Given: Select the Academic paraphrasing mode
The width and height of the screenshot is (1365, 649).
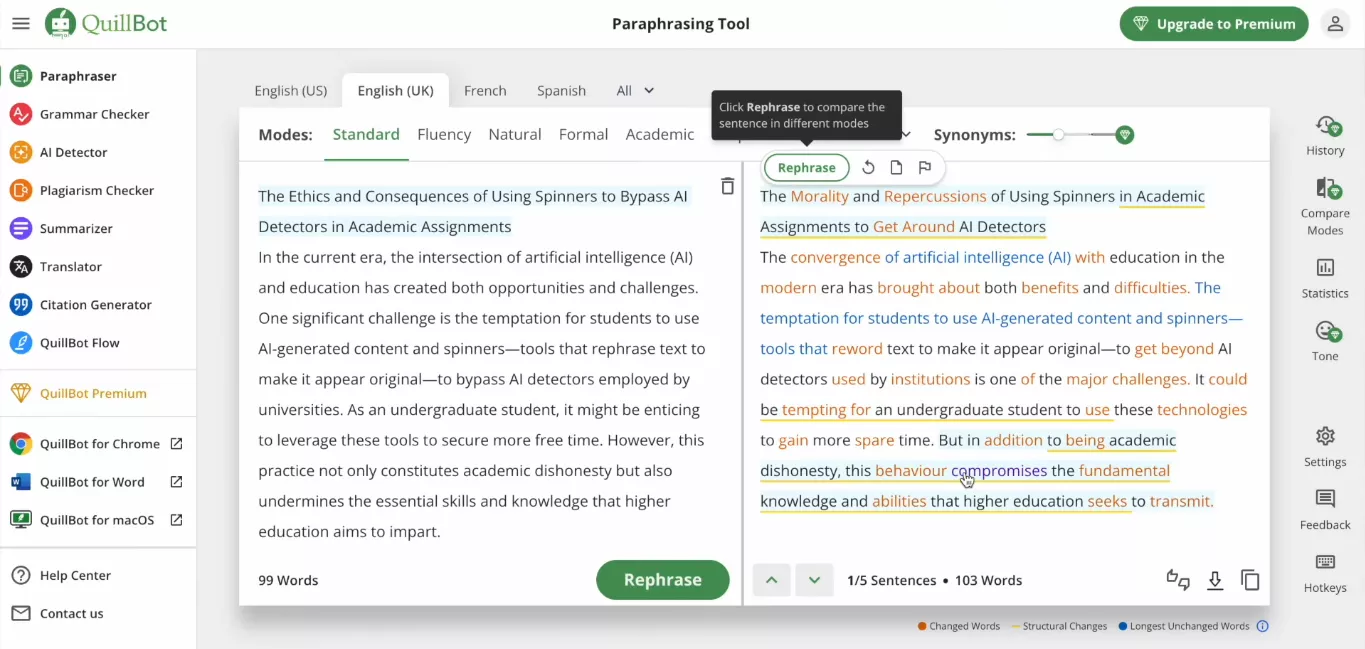Looking at the screenshot, I should pos(660,133).
